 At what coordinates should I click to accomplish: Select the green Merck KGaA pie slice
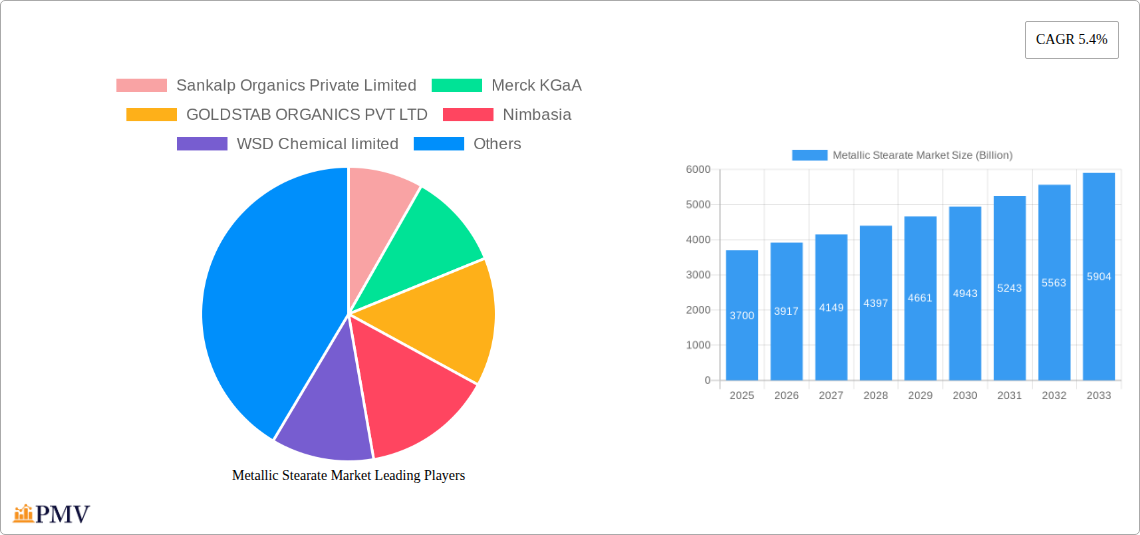[429, 251]
